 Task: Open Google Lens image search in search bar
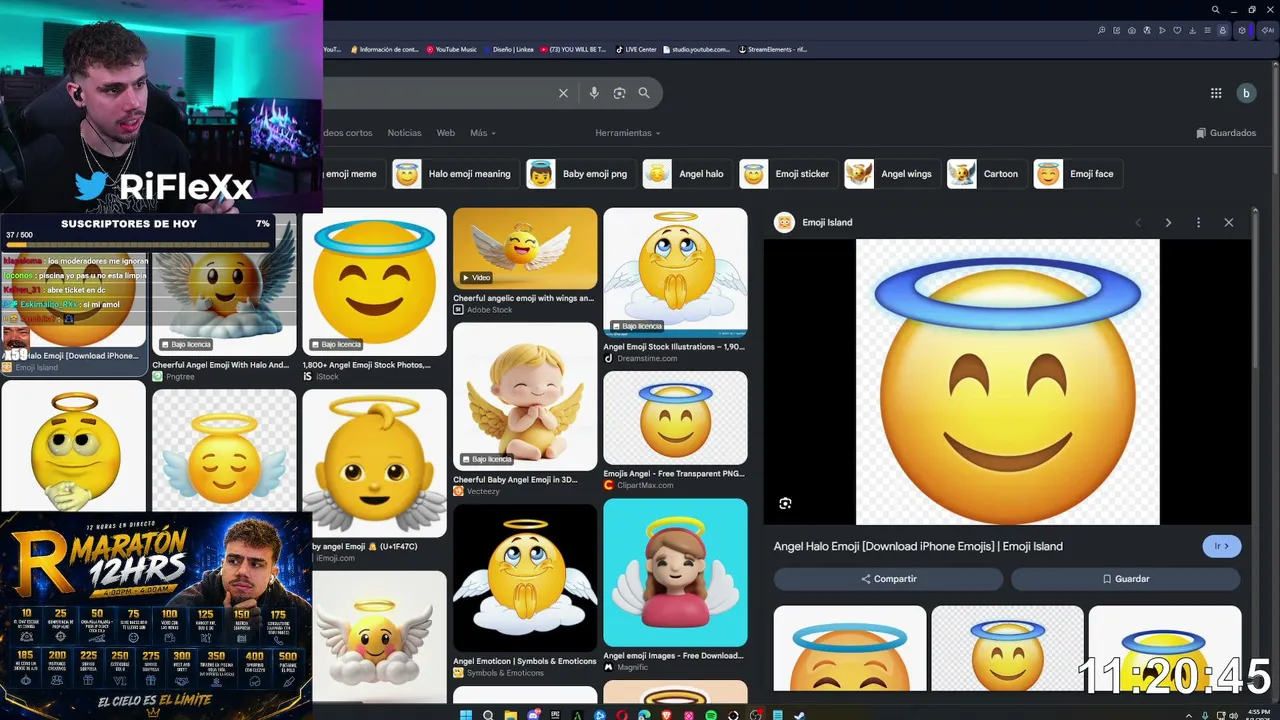(x=619, y=93)
